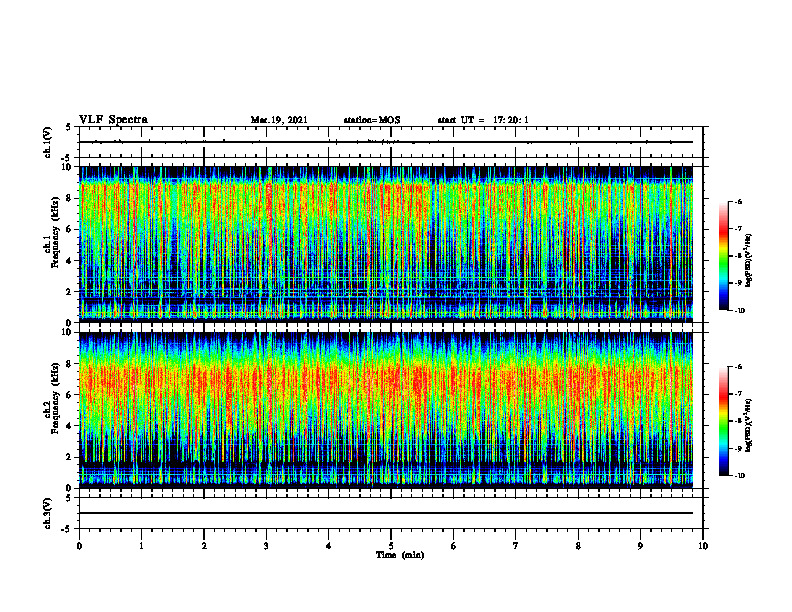Click the ch.1 'Frequency (kHz)' axis label
Screen dimensions: 792x612
55,232
